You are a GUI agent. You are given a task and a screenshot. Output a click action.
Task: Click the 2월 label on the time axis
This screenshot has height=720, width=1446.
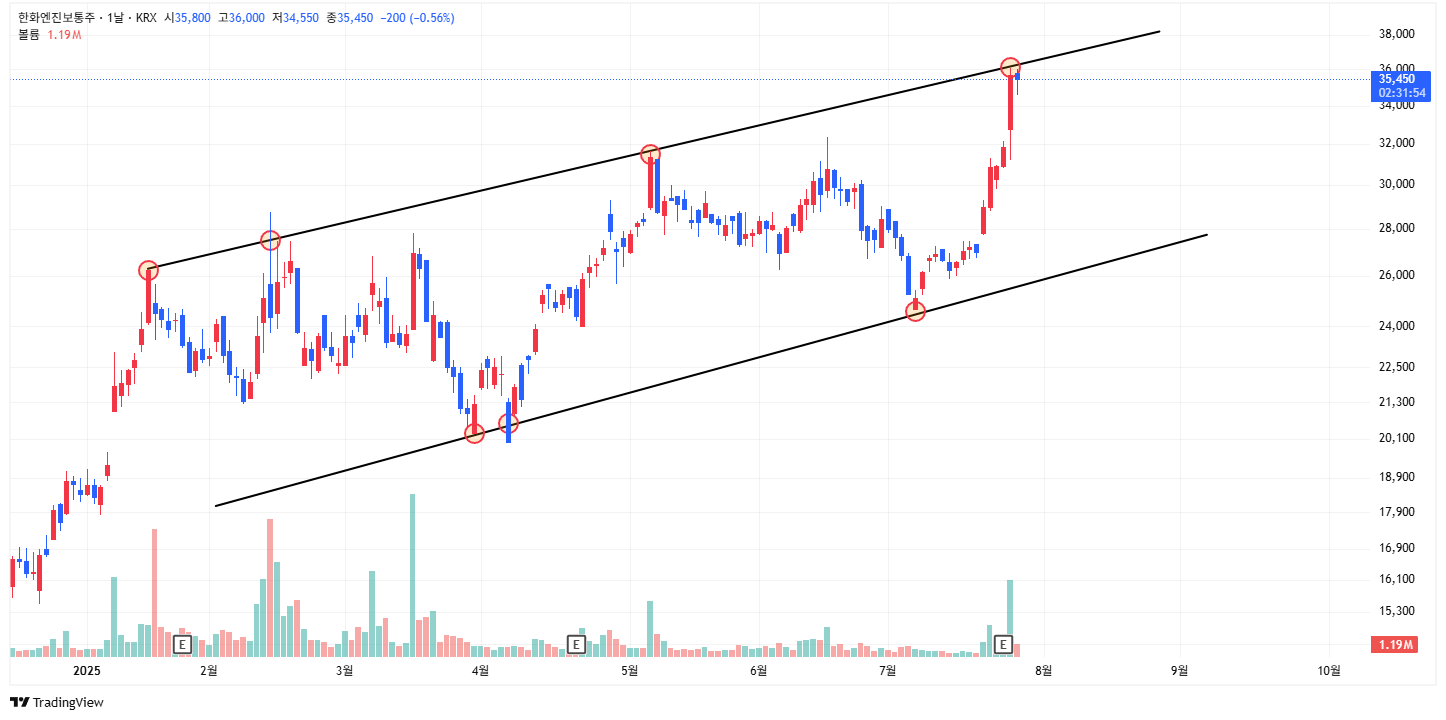209,671
